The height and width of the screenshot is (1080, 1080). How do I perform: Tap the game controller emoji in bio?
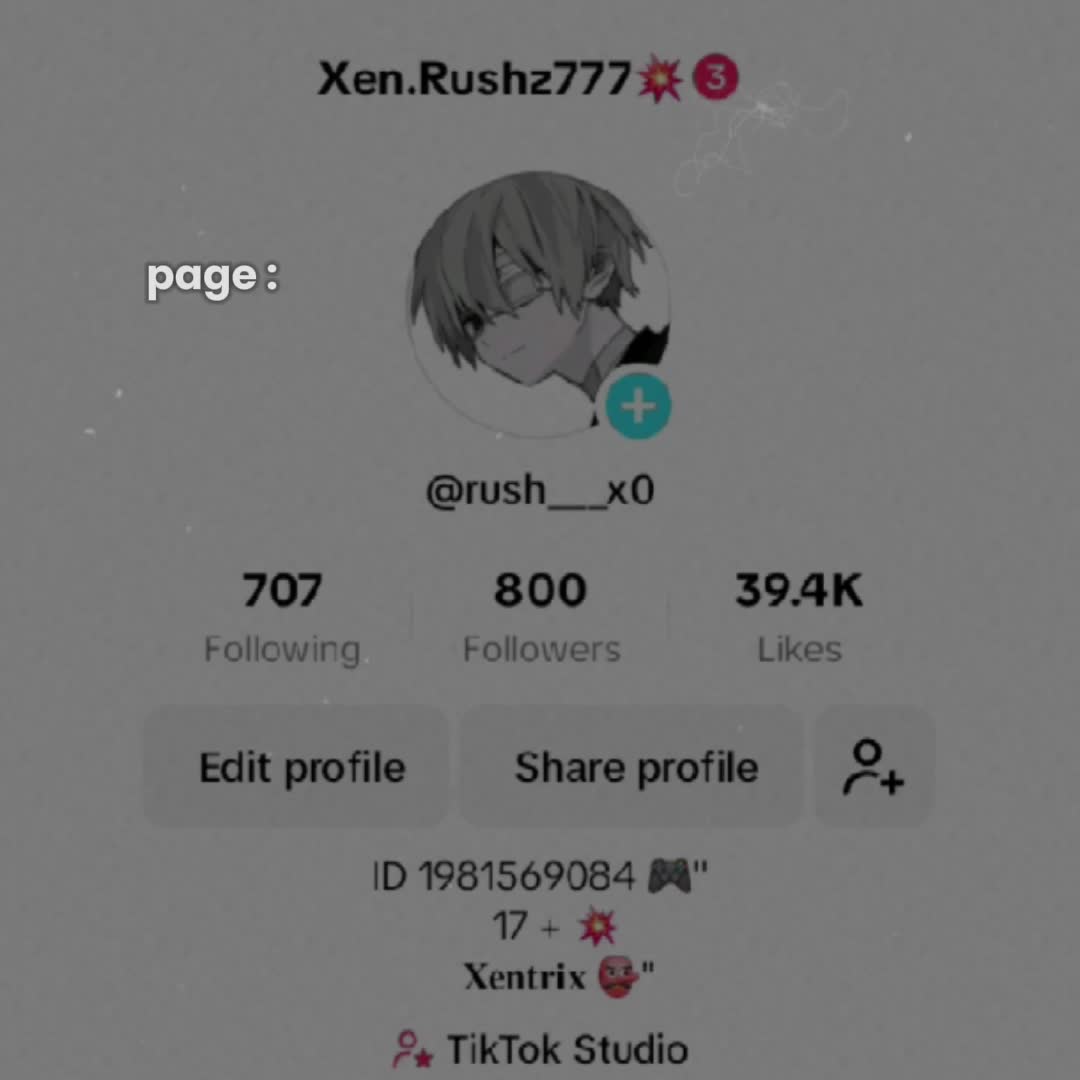point(669,878)
